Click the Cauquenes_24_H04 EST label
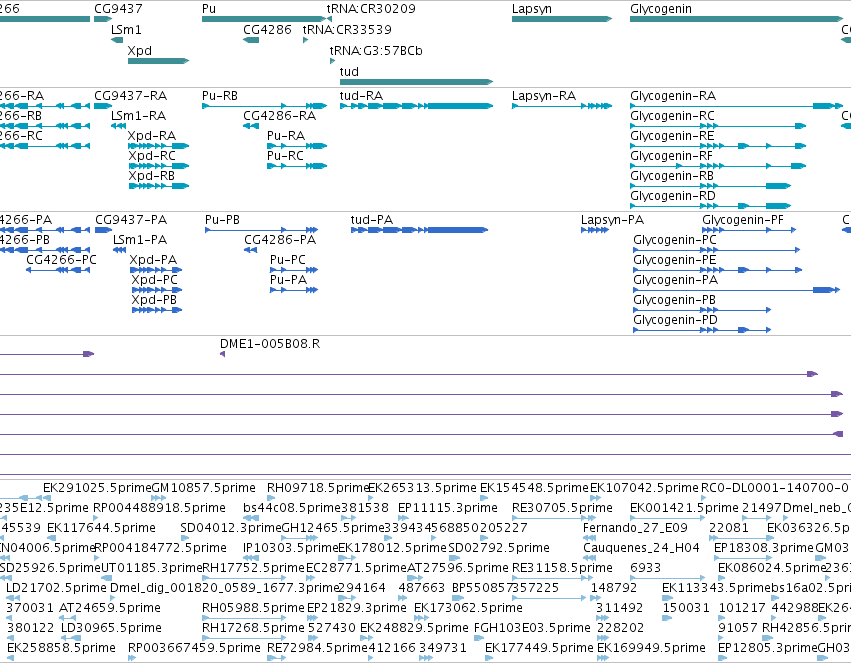 [641, 548]
